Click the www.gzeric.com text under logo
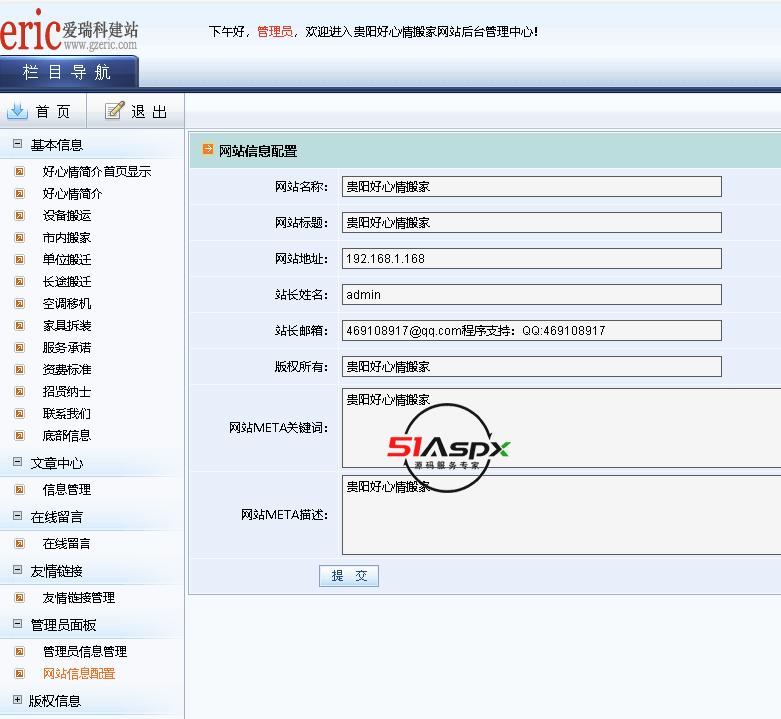781x719 pixels. [100, 45]
